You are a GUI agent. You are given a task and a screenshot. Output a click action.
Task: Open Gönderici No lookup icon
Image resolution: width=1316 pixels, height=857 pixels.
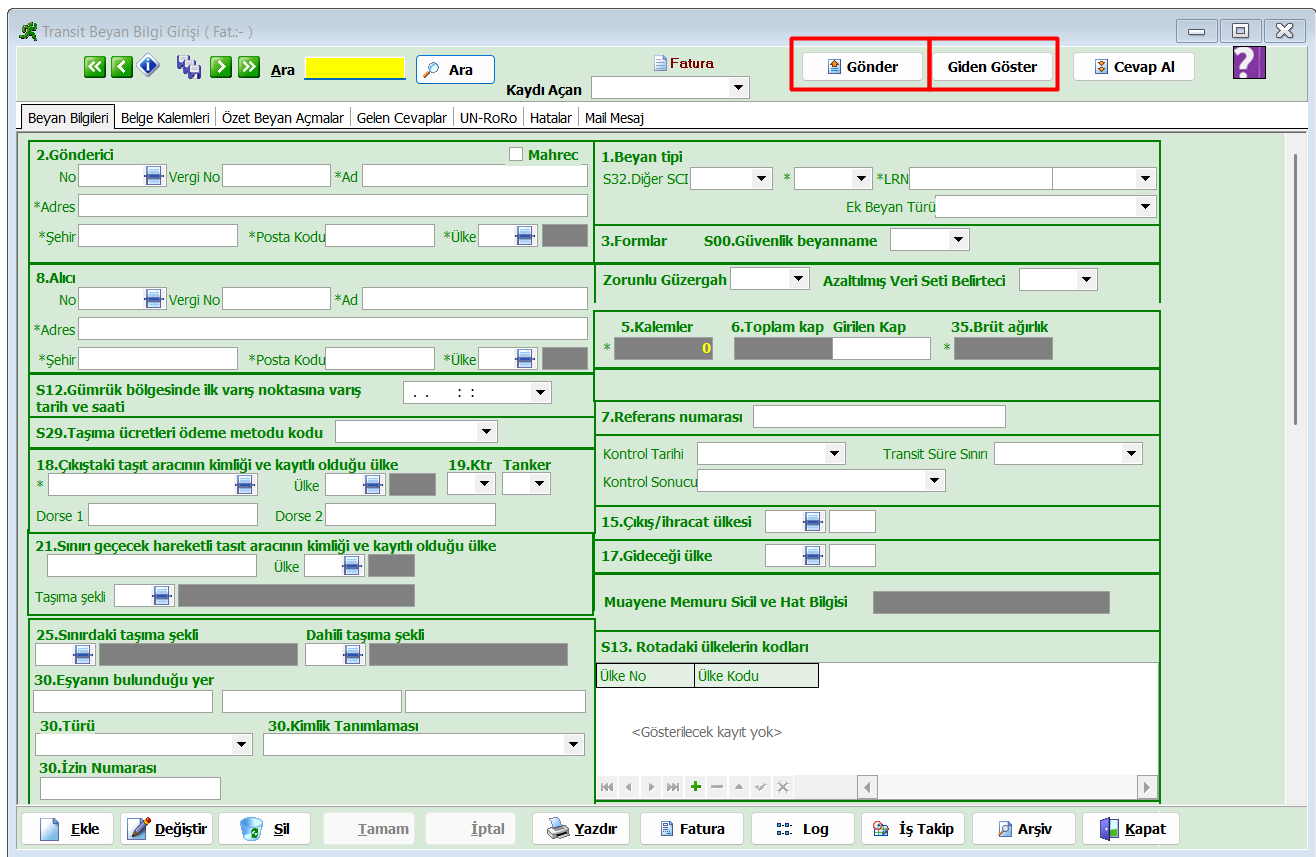153,176
